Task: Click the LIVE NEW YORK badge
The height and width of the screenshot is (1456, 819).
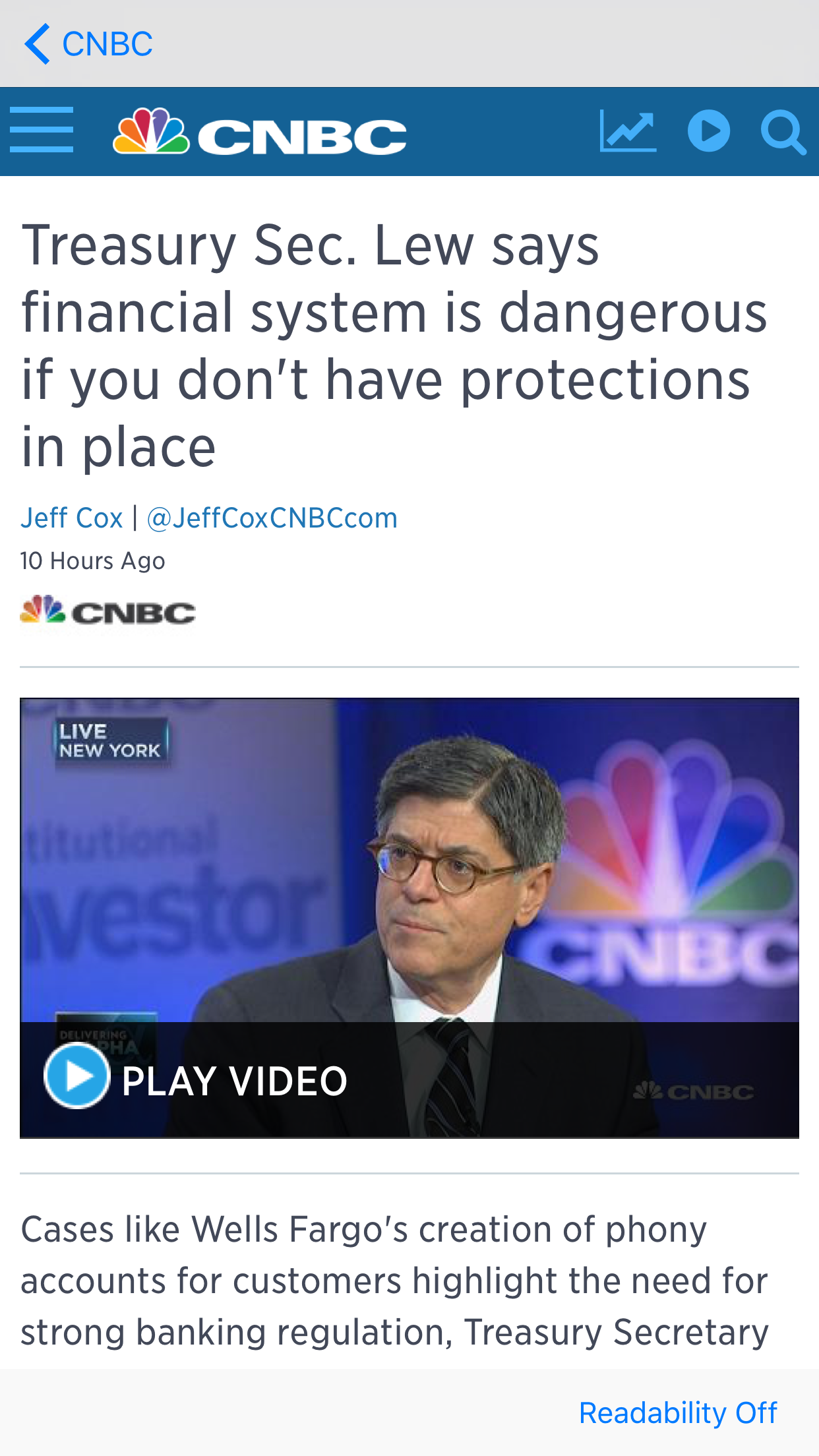Action: (x=111, y=741)
